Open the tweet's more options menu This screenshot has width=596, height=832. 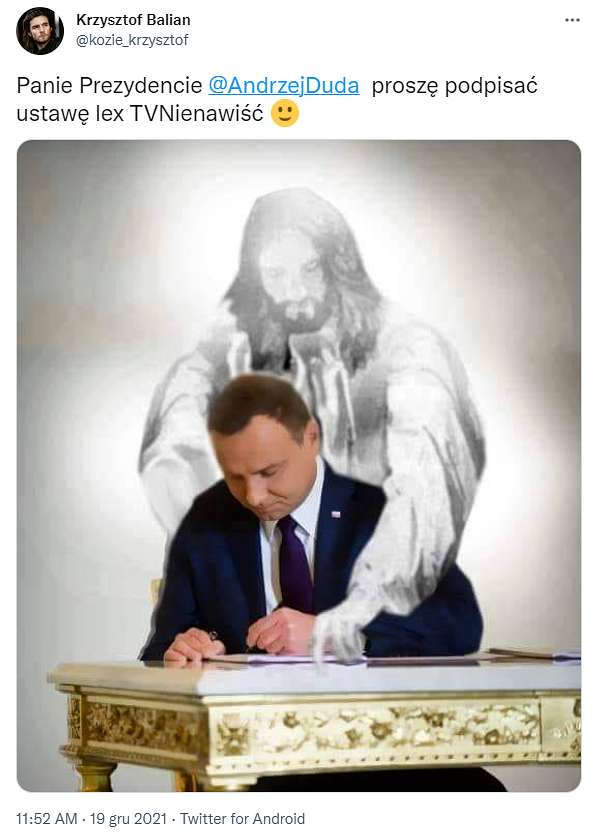(x=572, y=20)
